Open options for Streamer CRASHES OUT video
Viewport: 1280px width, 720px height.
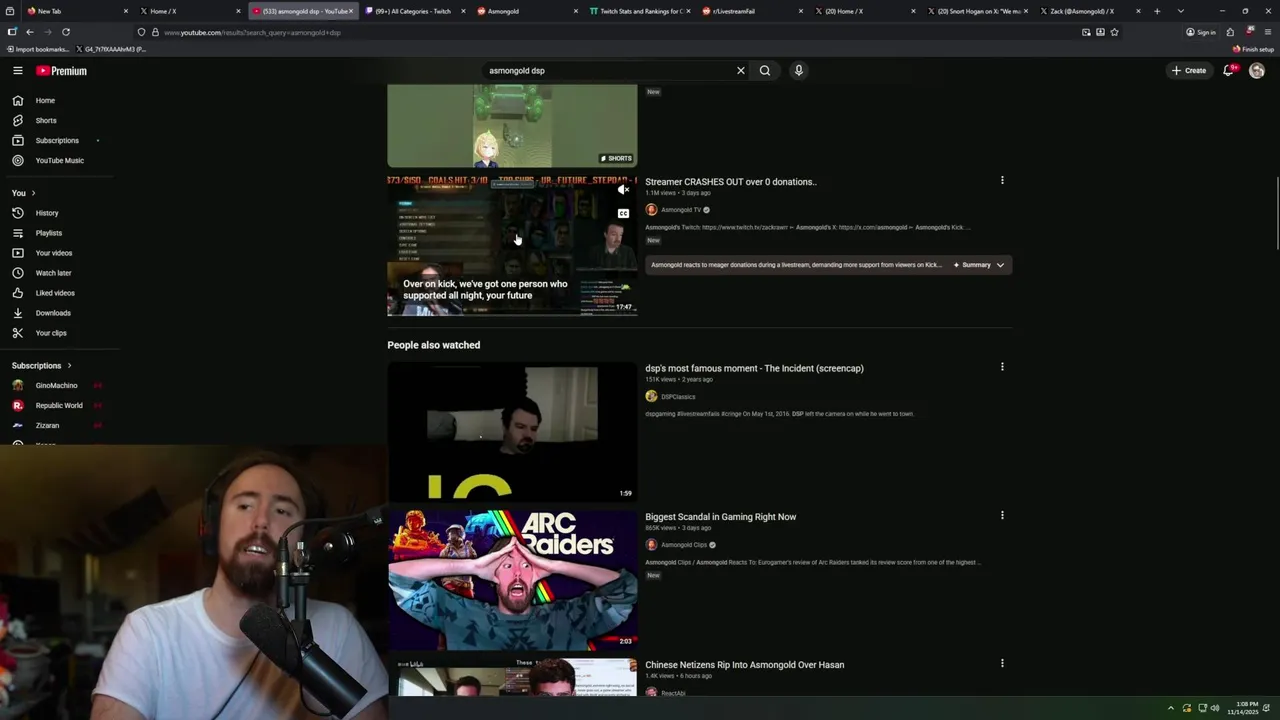1002,180
